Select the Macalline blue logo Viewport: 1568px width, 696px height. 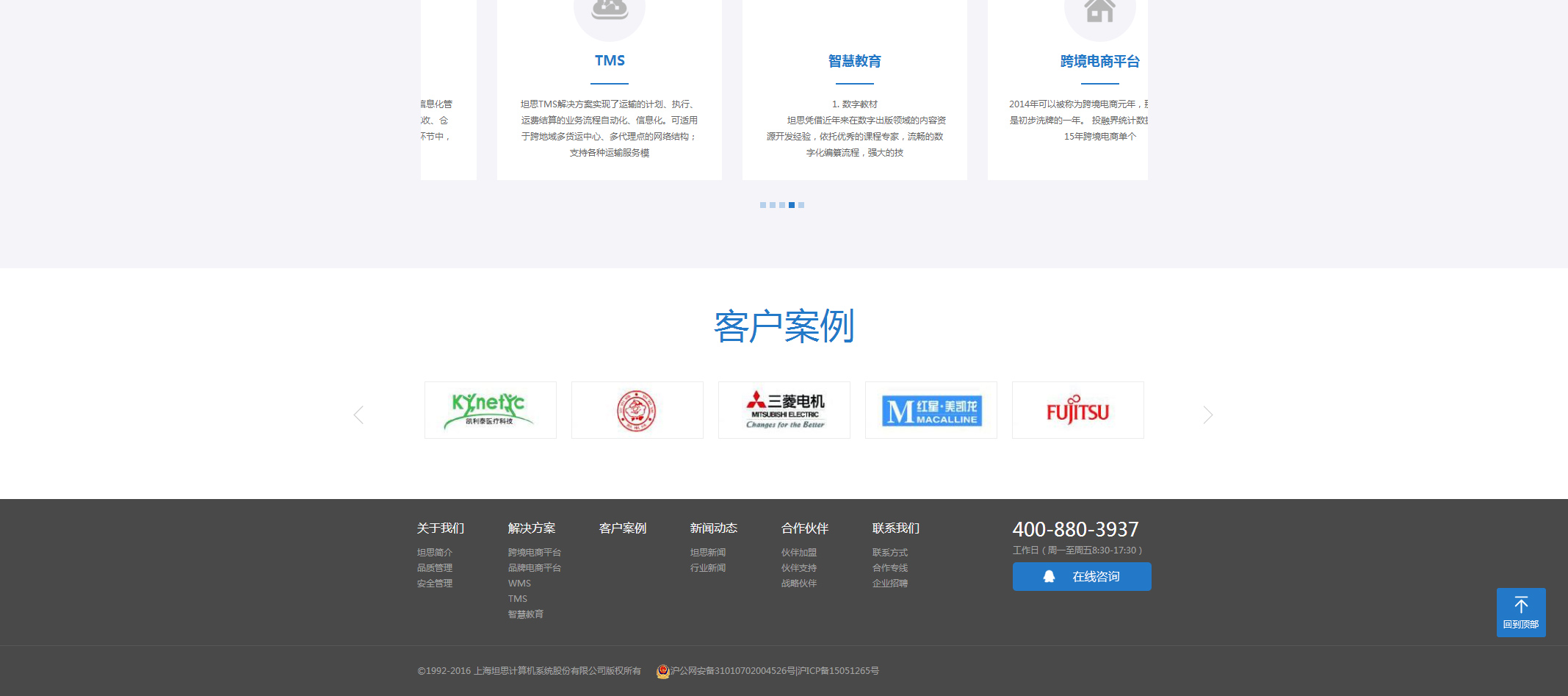931,410
